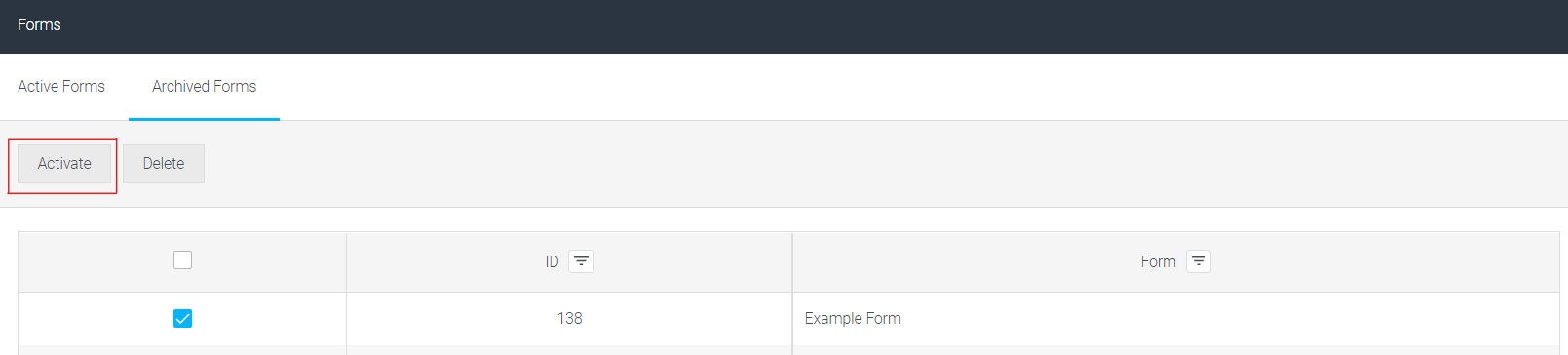View the list of Active Forms

tap(61, 86)
